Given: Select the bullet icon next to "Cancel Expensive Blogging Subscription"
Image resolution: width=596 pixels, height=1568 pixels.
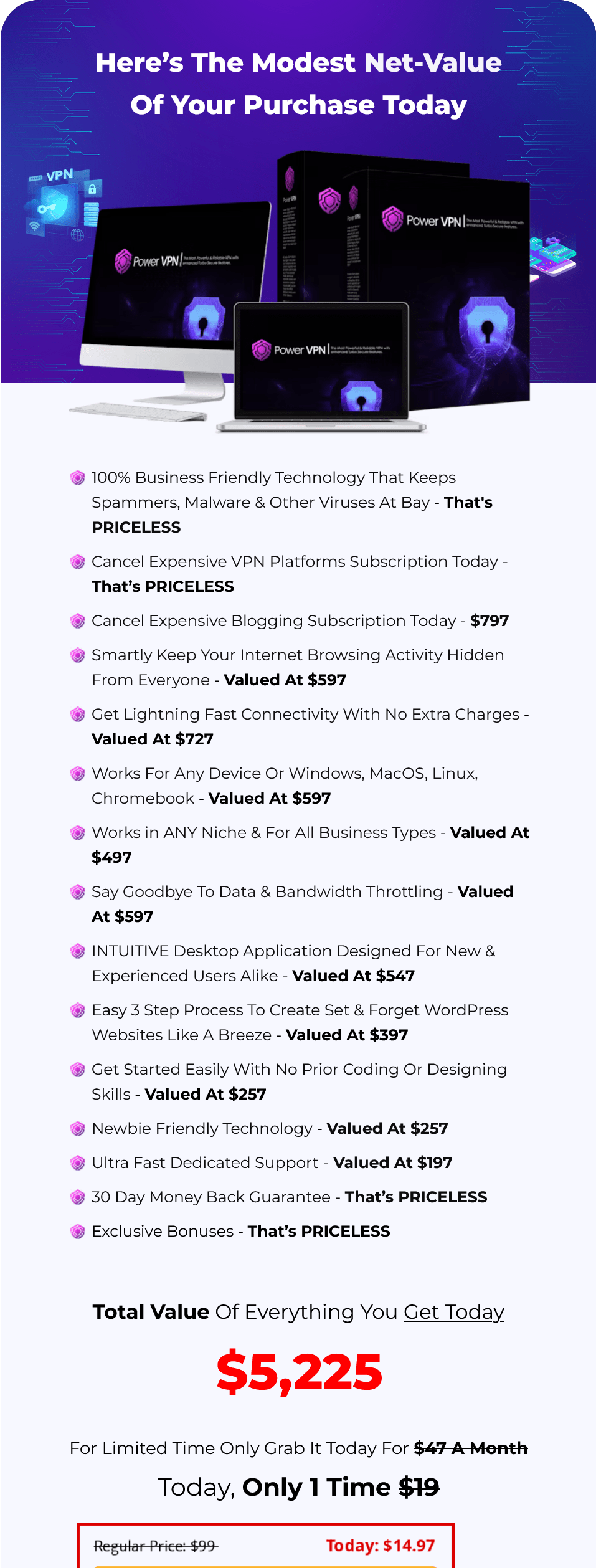Looking at the screenshot, I should (x=78, y=621).
